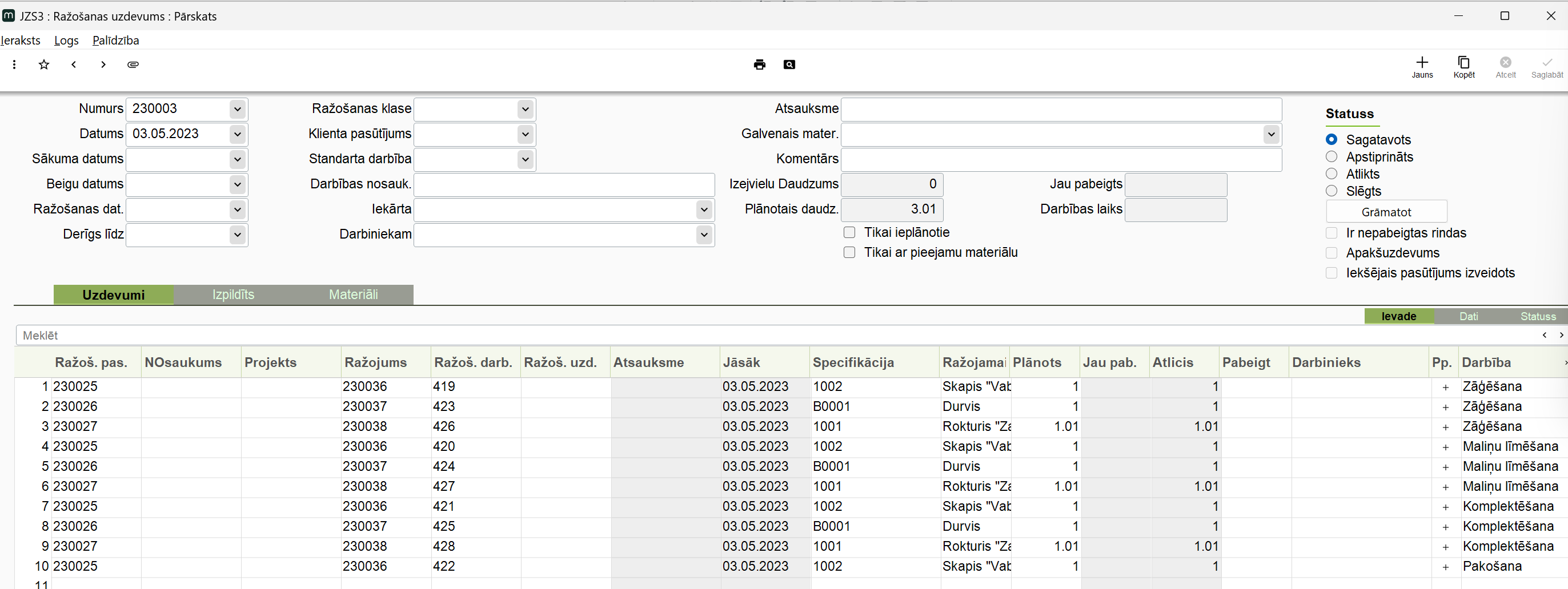Click the Pp. plus sign in row 230027 / 428
1568x589 pixels.
[x=1445, y=548]
